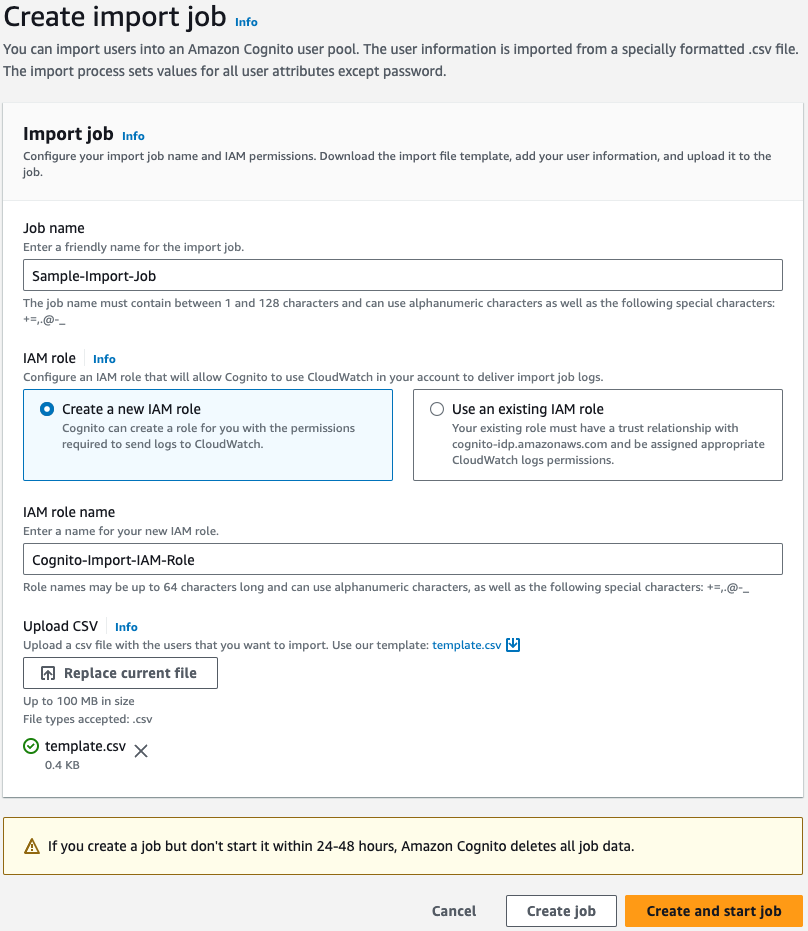This screenshot has height=931, width=808.
Task: Open the Info link next to Import job heading
Action: pyautogui.click(x=133, y=136)
